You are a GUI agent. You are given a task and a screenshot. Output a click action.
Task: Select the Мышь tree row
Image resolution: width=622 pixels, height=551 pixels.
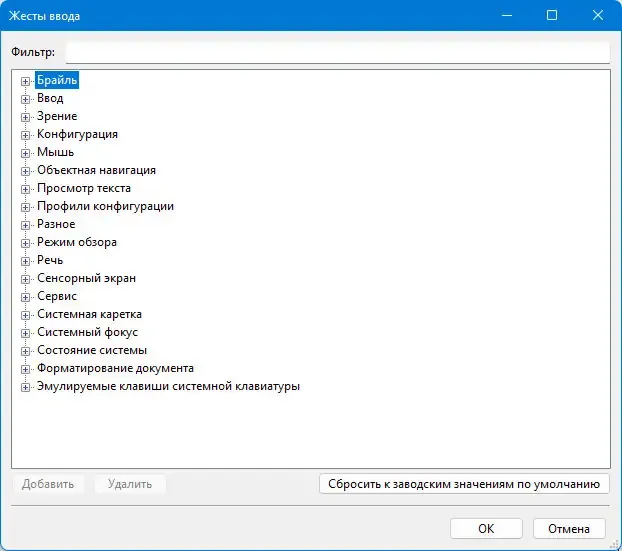click(56, 152)
